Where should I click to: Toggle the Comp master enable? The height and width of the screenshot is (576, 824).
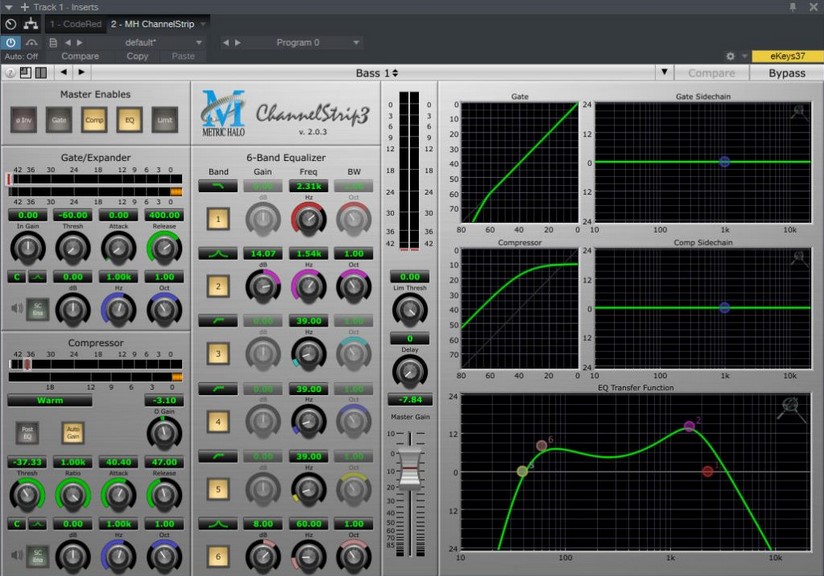click(x=95, y=120)
